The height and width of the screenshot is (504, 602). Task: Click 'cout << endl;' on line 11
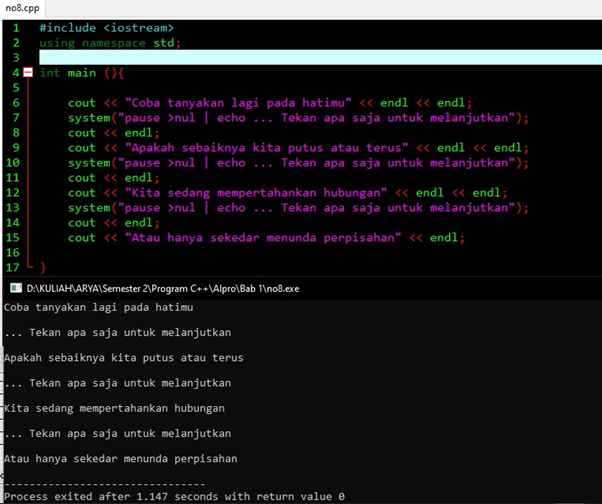point(113,178)
